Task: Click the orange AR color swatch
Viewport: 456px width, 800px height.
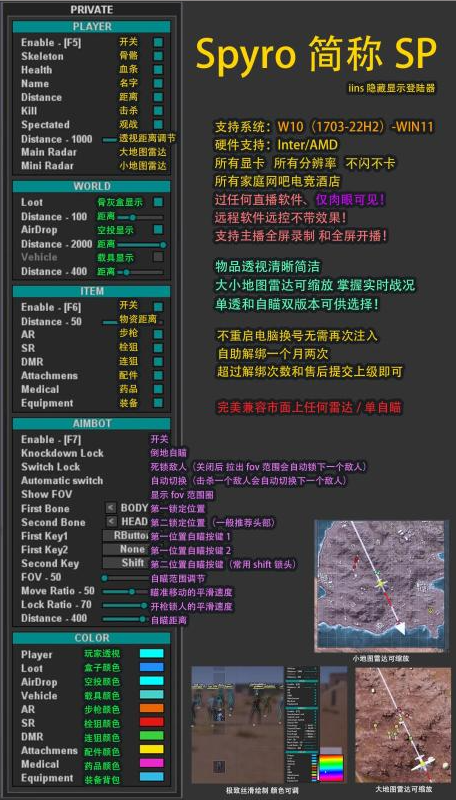Action: [x=151, y=708]
